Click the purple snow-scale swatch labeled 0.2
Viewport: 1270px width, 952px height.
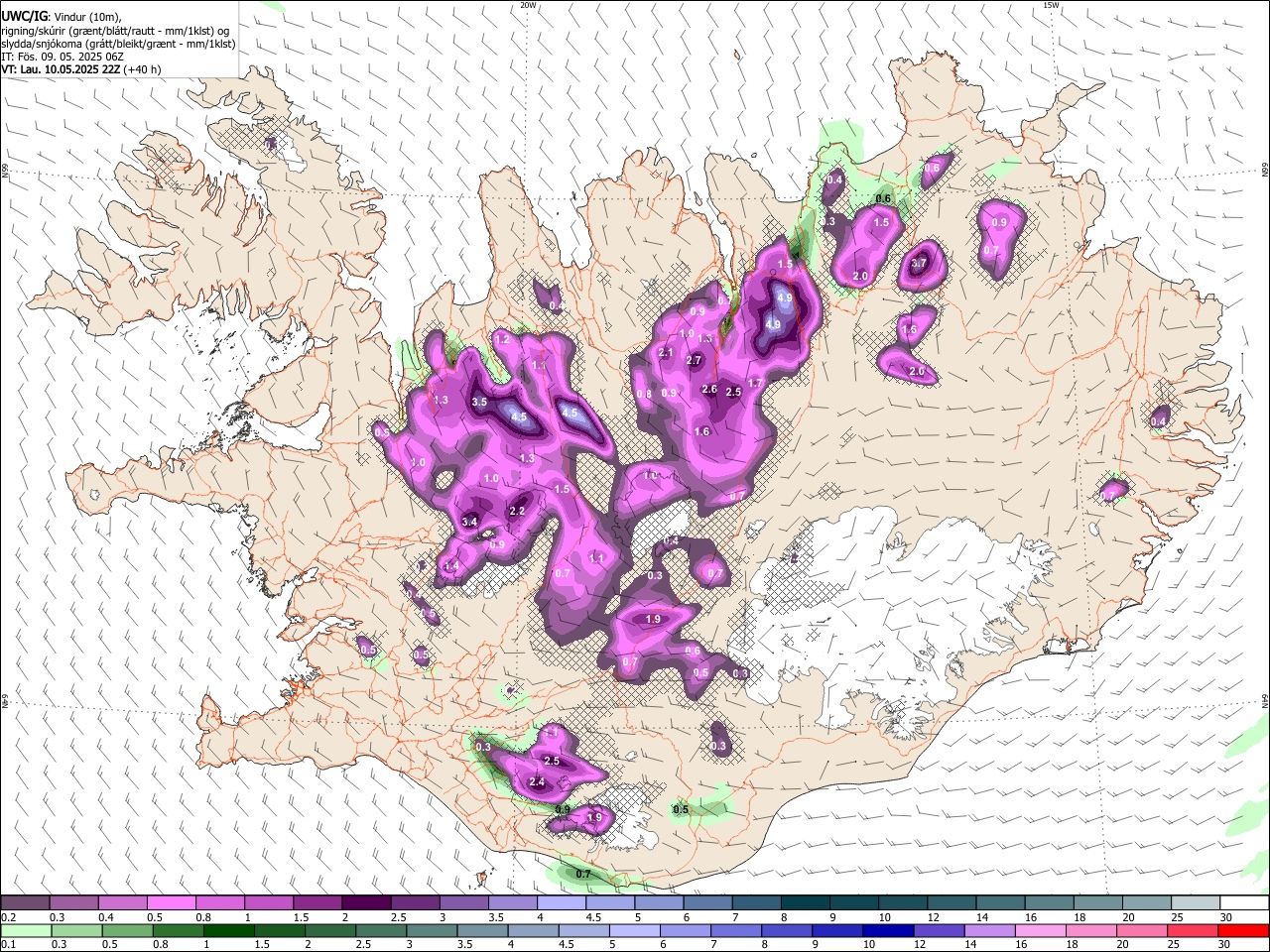pos(25,903)
